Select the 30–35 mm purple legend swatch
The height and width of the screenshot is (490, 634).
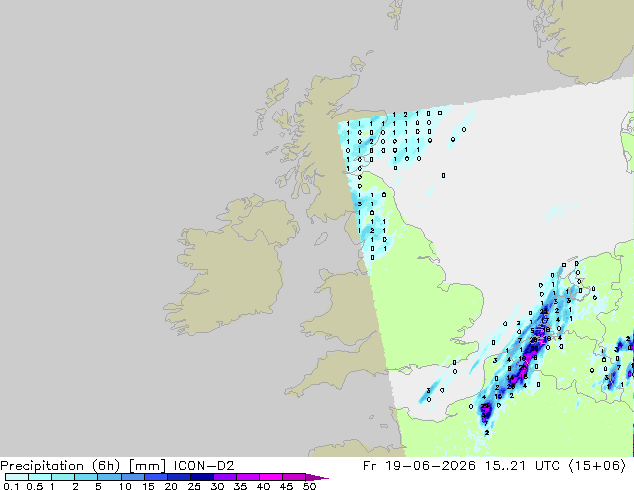click(224, 477)
